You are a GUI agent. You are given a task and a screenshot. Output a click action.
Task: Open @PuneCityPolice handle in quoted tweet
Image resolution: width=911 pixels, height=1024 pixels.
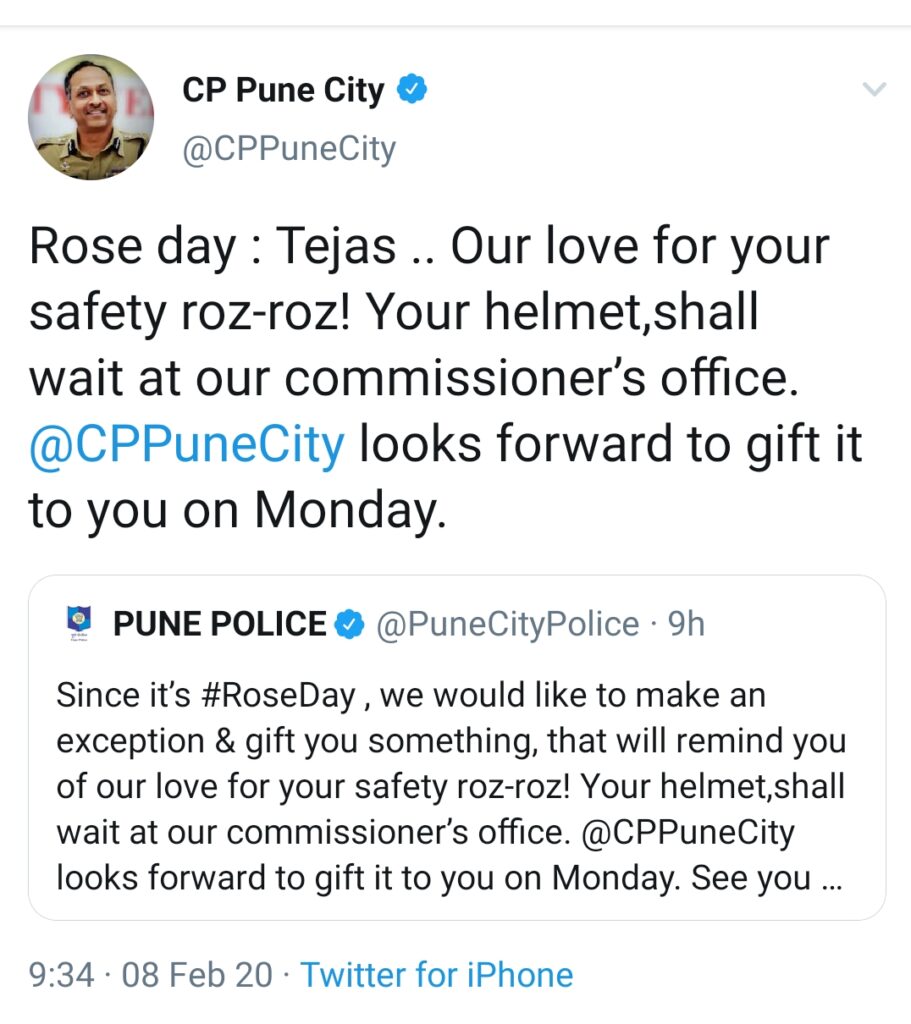507,624
